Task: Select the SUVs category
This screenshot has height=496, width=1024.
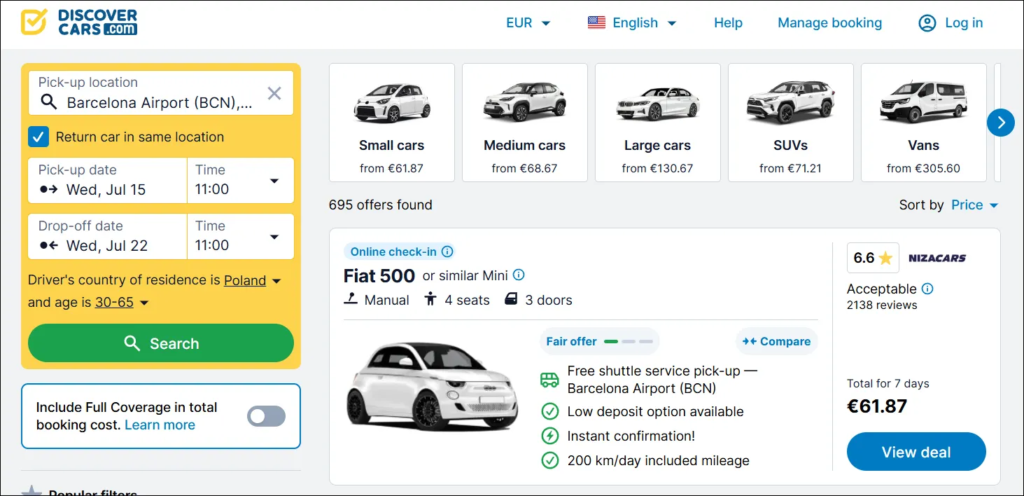Action: tap(791, 123)
